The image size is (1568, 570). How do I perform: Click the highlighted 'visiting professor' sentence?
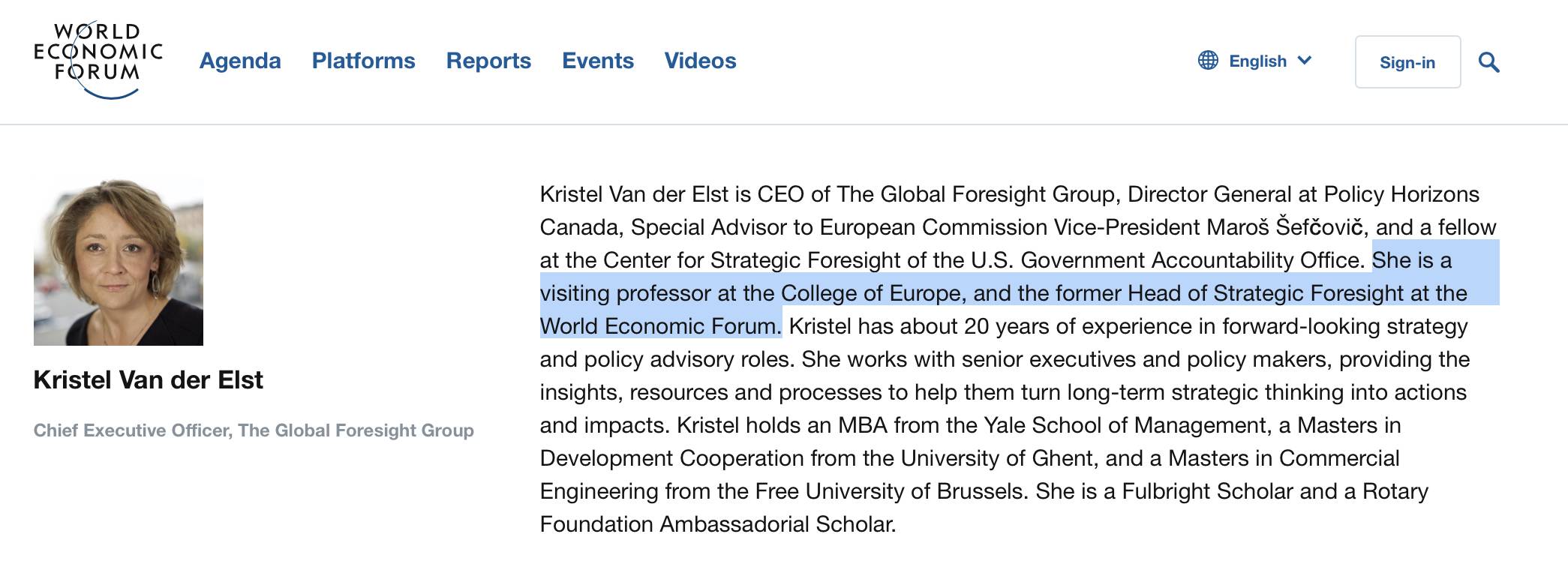1020,293
